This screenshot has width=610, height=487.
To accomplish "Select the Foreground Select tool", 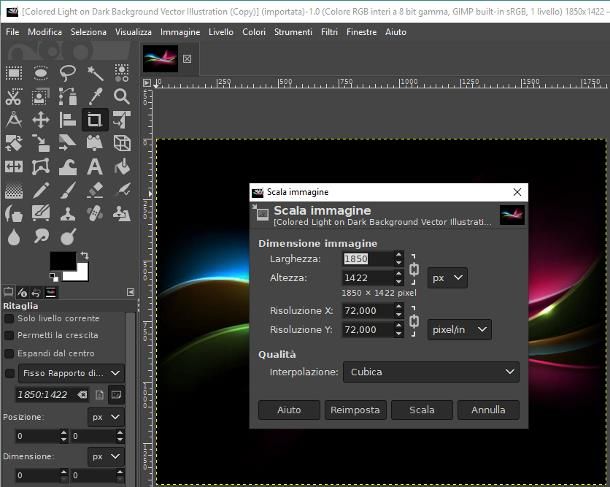I will click(x=41, y=96).
